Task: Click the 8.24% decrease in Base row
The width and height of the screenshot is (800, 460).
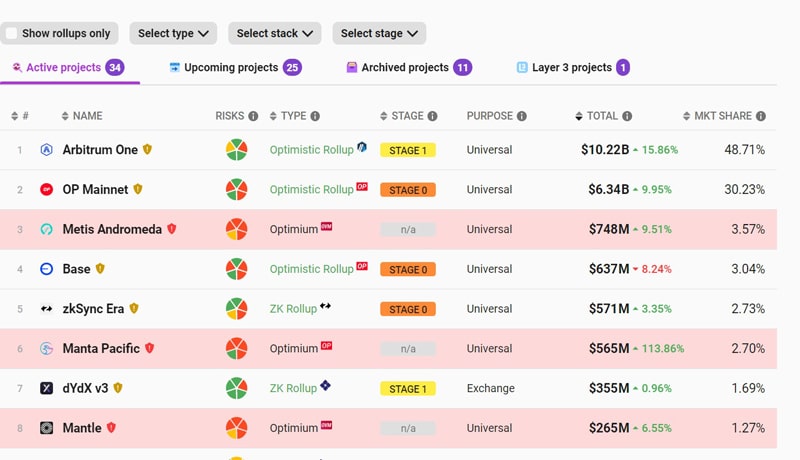Action: pyautogui.click(x=656, y=269)
